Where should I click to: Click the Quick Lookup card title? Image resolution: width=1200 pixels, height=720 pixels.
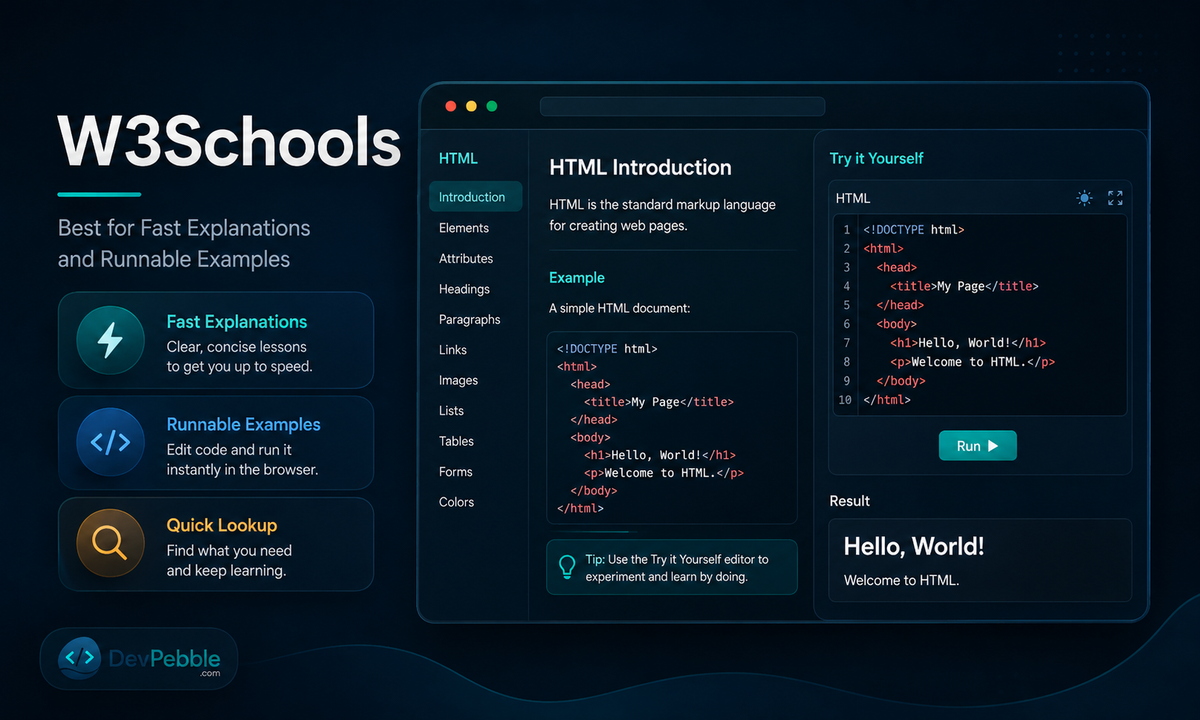click(222, 525)
